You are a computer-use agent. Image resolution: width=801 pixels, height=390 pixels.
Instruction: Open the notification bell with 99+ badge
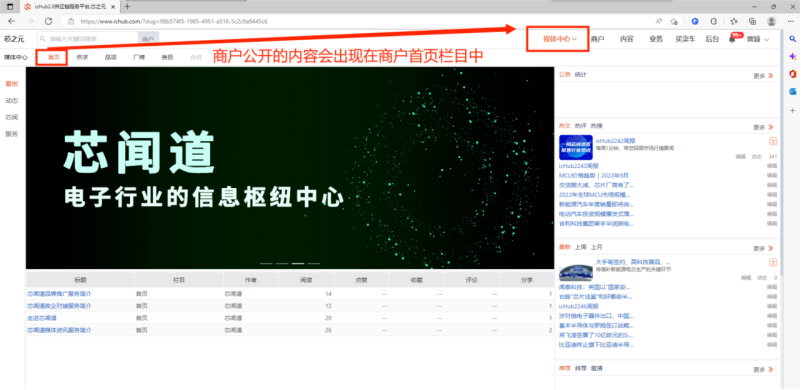pos(733,39)
